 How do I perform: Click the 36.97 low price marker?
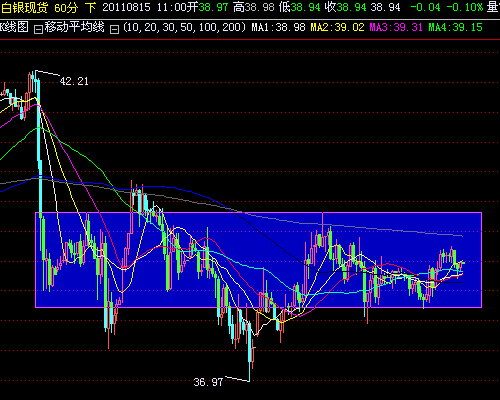tap(208, 382)
